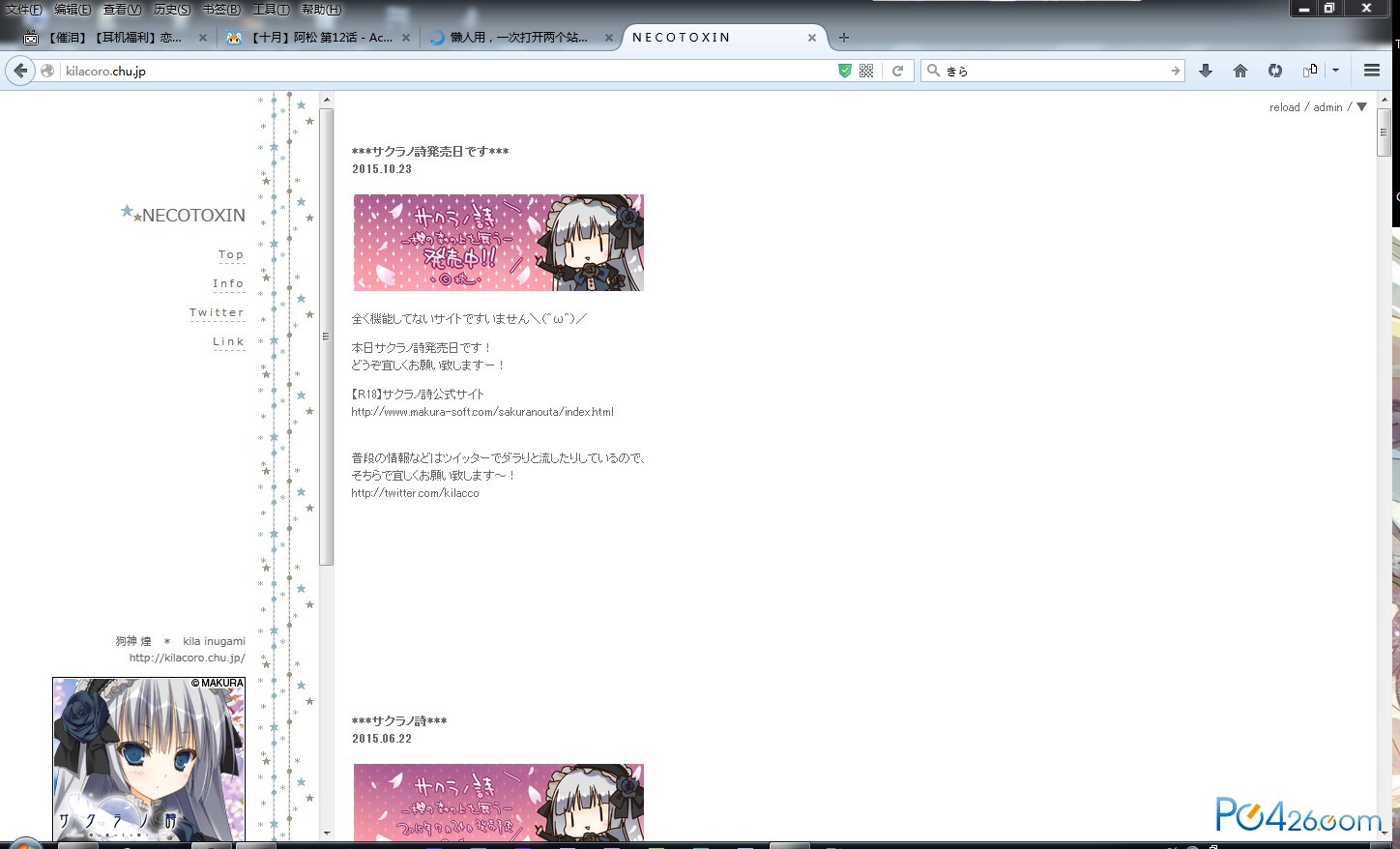1400x849 pixels.
Task: Open the makura-soft.com sakuranouta URL
Action: (x=482, y=412)
